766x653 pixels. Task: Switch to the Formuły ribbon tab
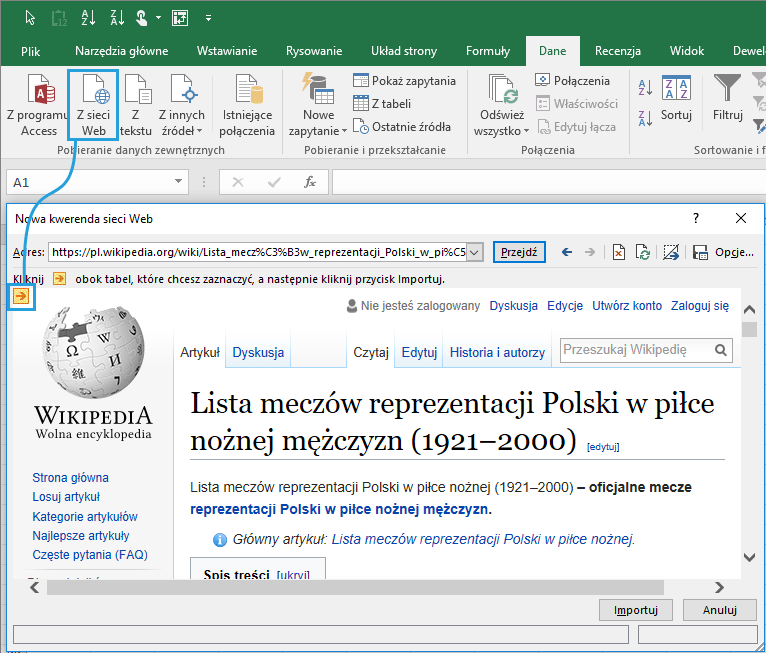coord(488,51)
